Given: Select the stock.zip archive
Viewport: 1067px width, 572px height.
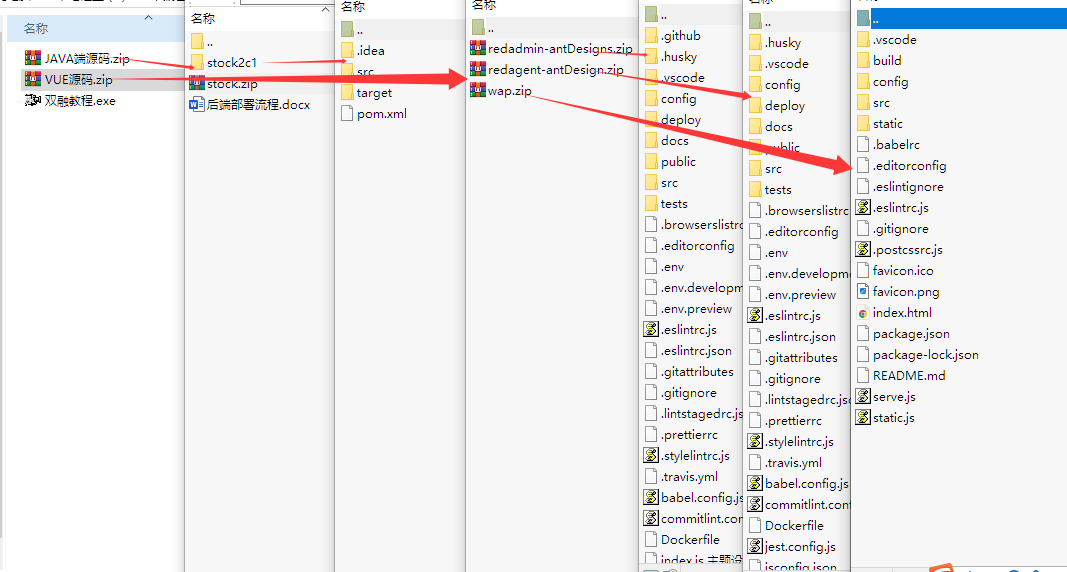Looking at the screenshot, I should (224, 84).
